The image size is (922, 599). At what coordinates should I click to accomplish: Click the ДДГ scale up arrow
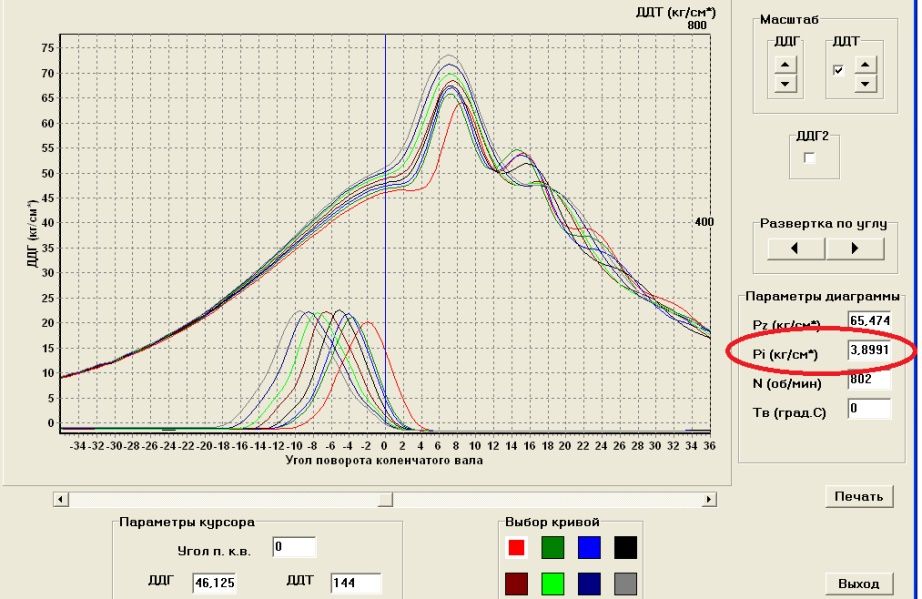tap(786, 64)
